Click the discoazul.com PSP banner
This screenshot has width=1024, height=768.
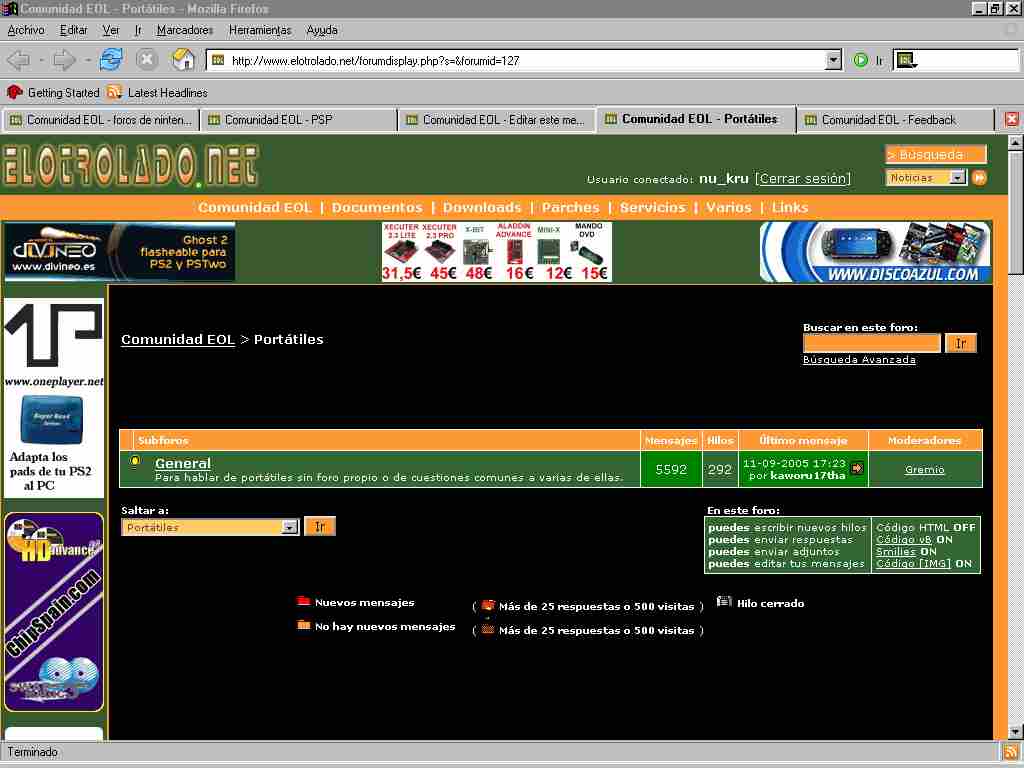[875, 251]
